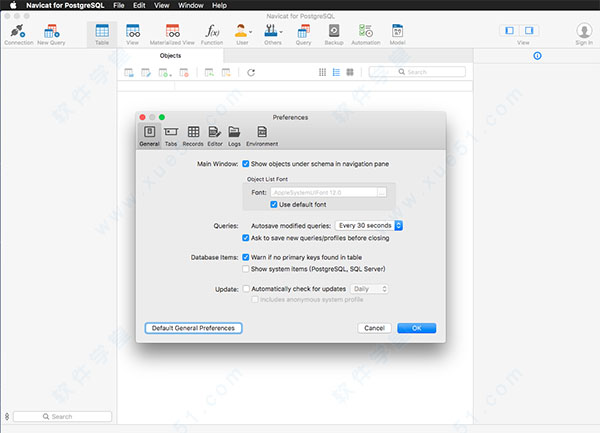This screenshot has height=433, width=600.
Task: Click the new table icon in Objects toolbar
Action: tap(164, 73)
